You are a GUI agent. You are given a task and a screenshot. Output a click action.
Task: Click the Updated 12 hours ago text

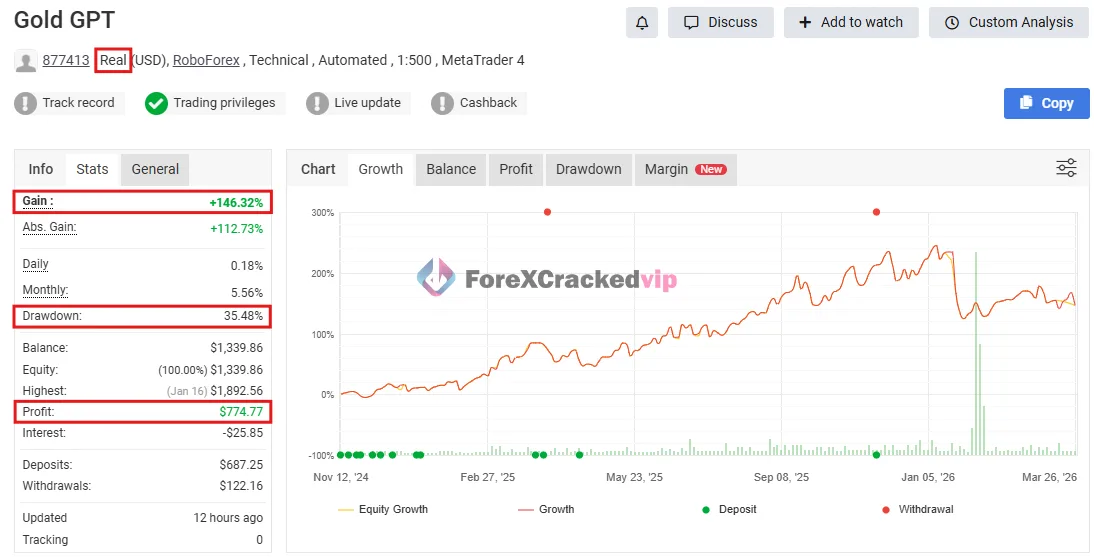pos(228,518)
